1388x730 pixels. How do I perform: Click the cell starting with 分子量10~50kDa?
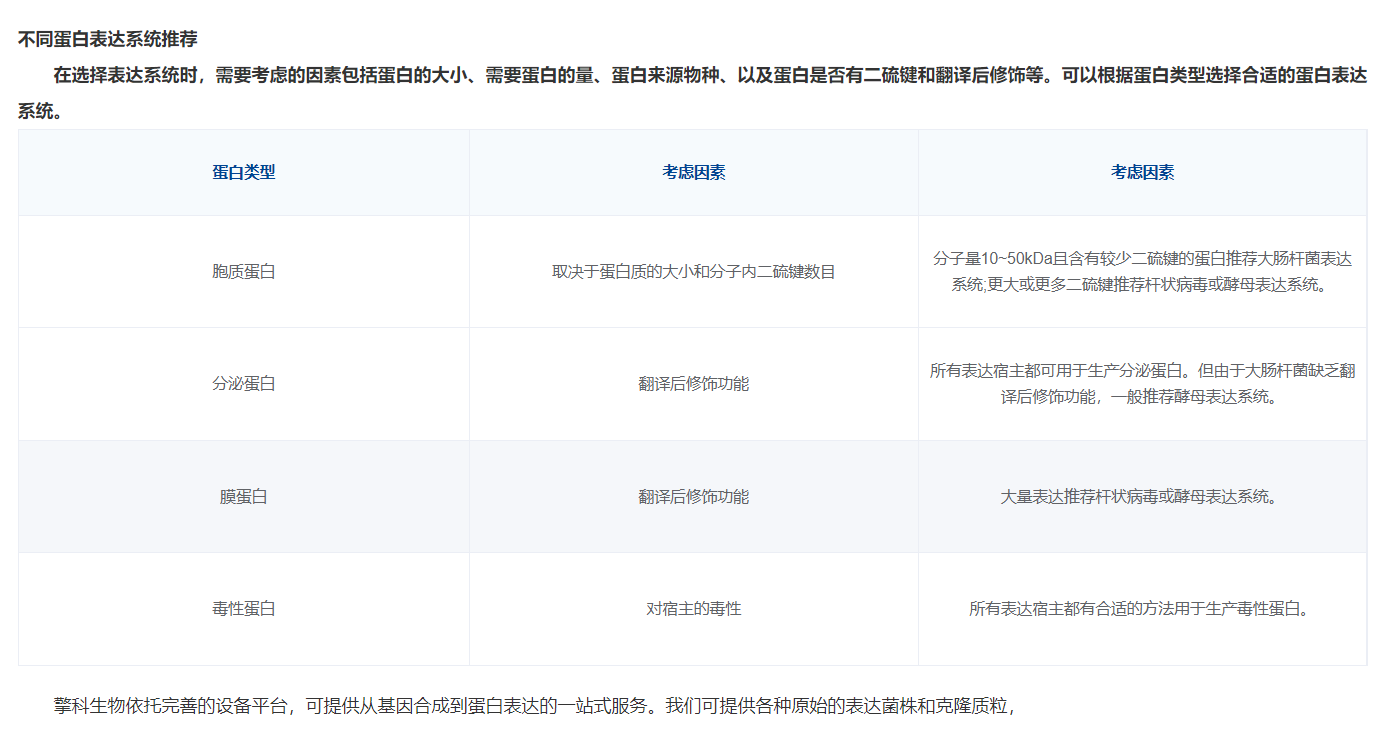click(x=1142, y=271)
